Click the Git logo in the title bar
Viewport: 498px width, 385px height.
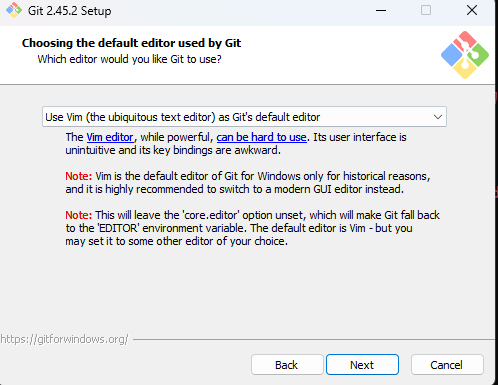(14, 10)
